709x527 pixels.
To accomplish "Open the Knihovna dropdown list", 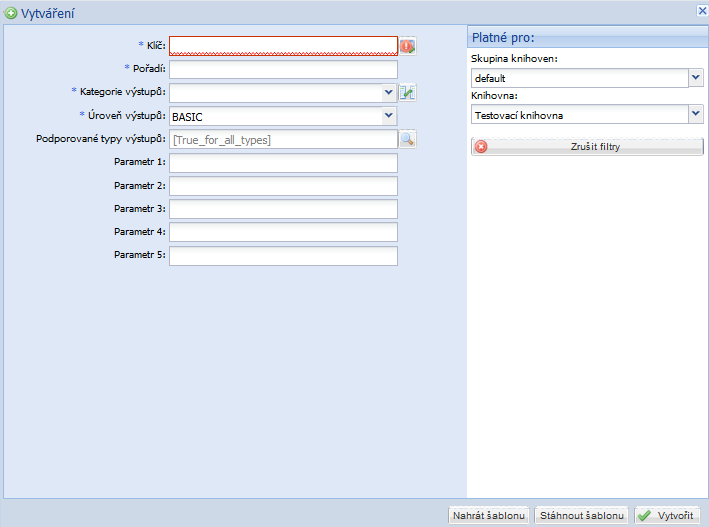I will click(x=695, y=115).
